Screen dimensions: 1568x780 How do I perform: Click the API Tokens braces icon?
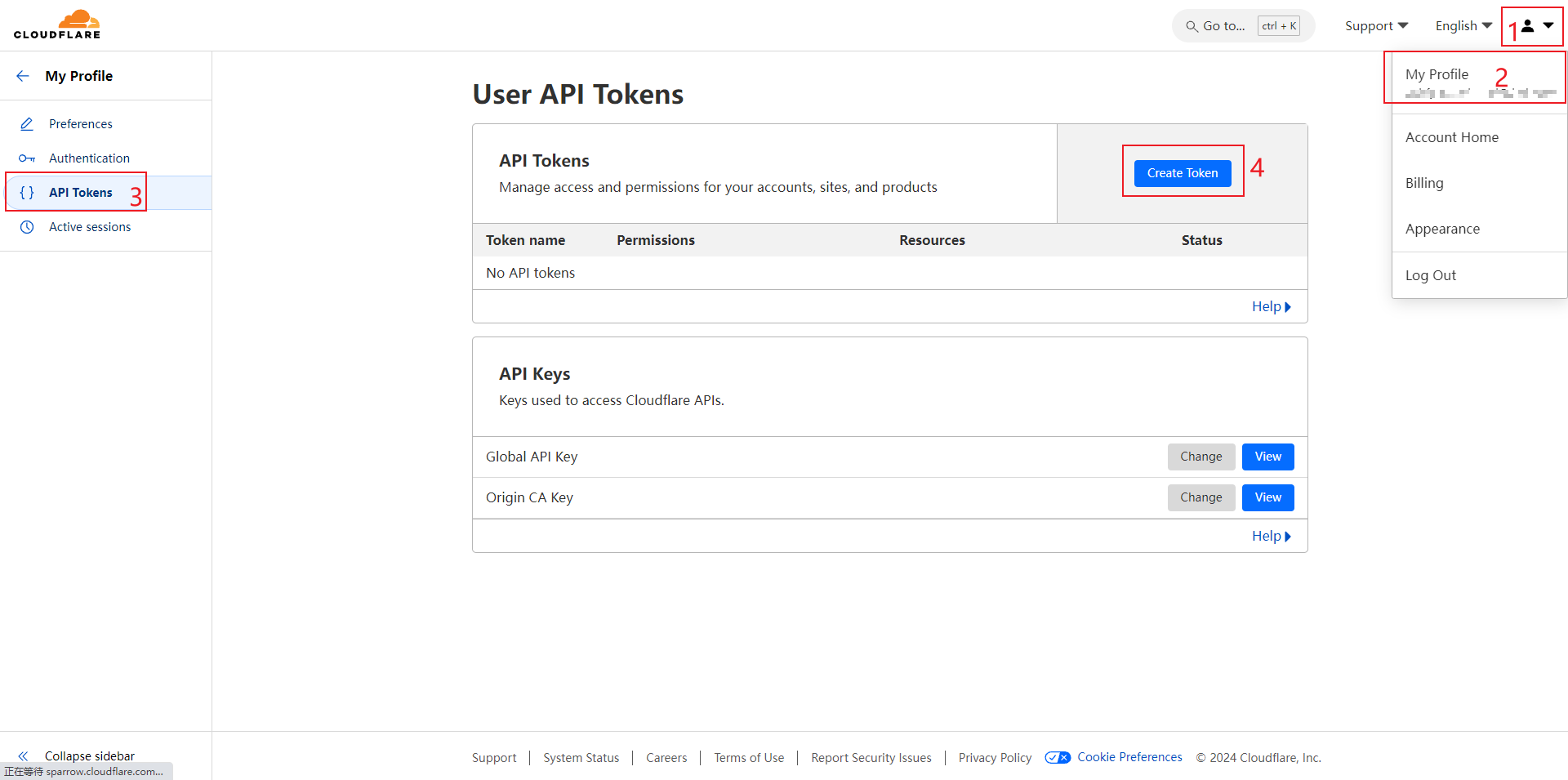point(27,193)
